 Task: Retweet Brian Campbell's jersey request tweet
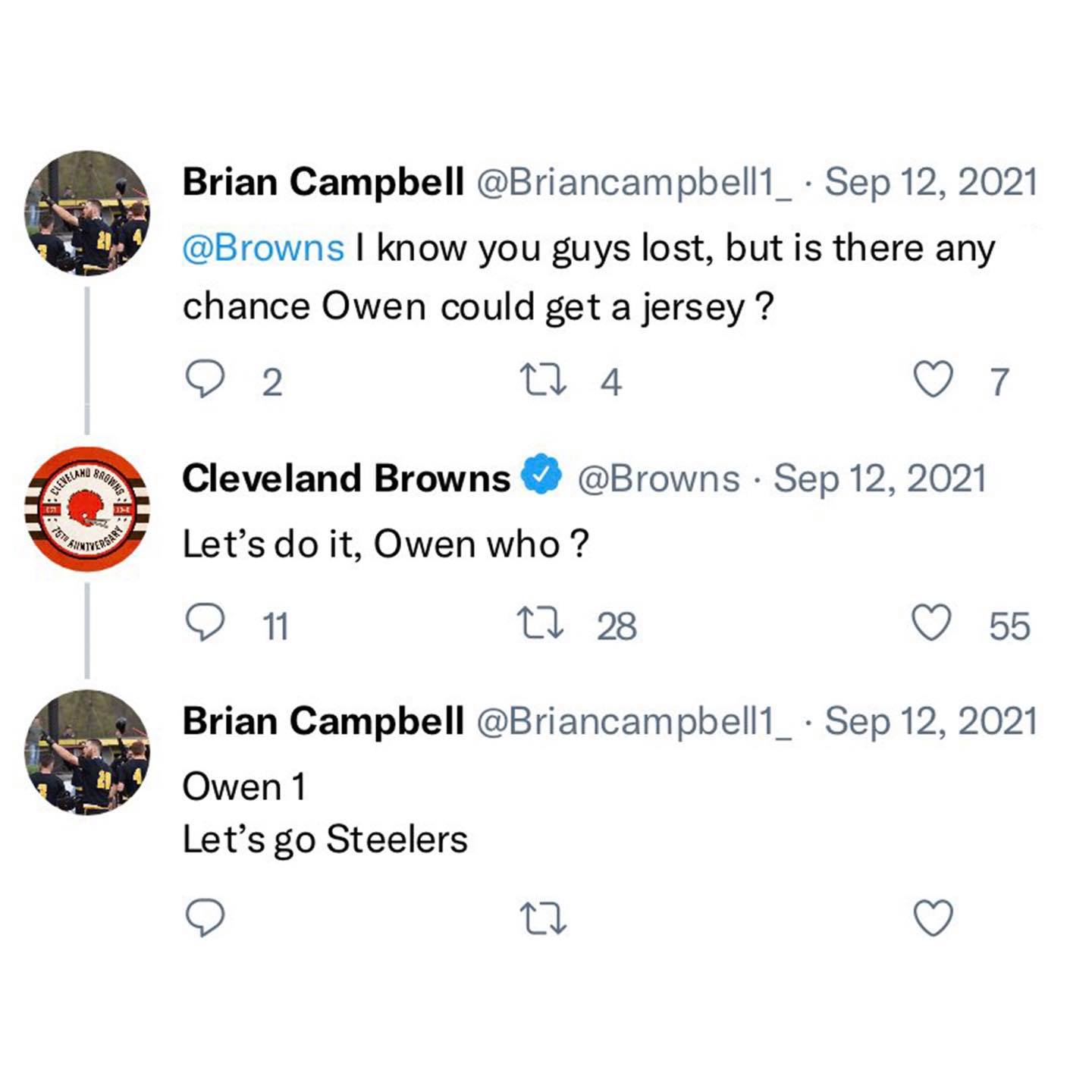[x=543, y=380]
